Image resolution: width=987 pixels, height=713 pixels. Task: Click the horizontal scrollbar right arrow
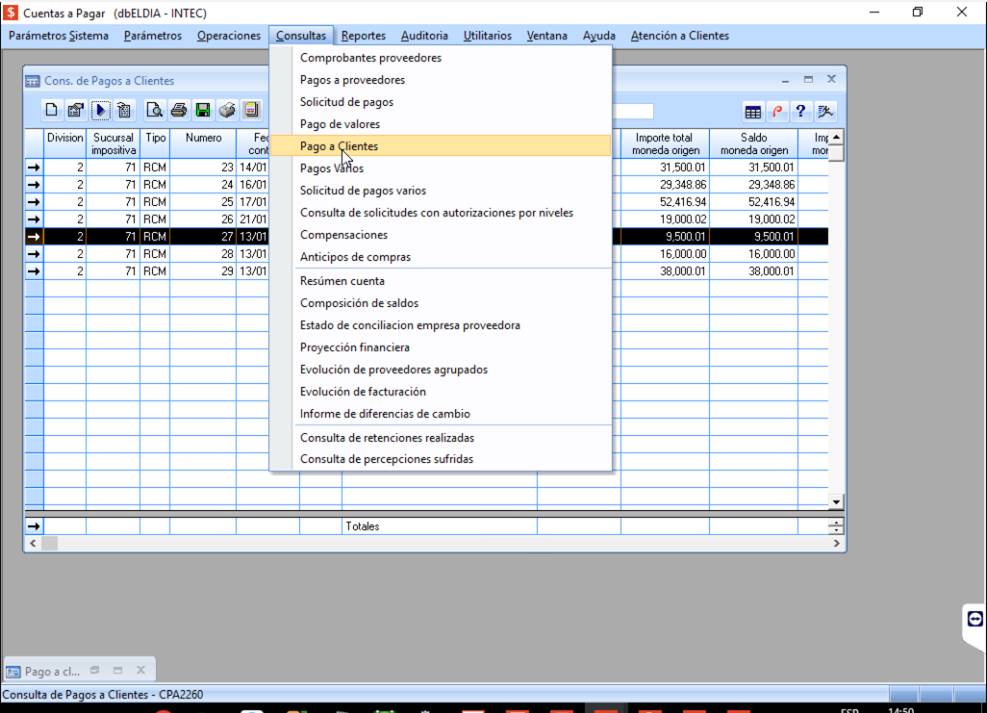pos(837,543)
